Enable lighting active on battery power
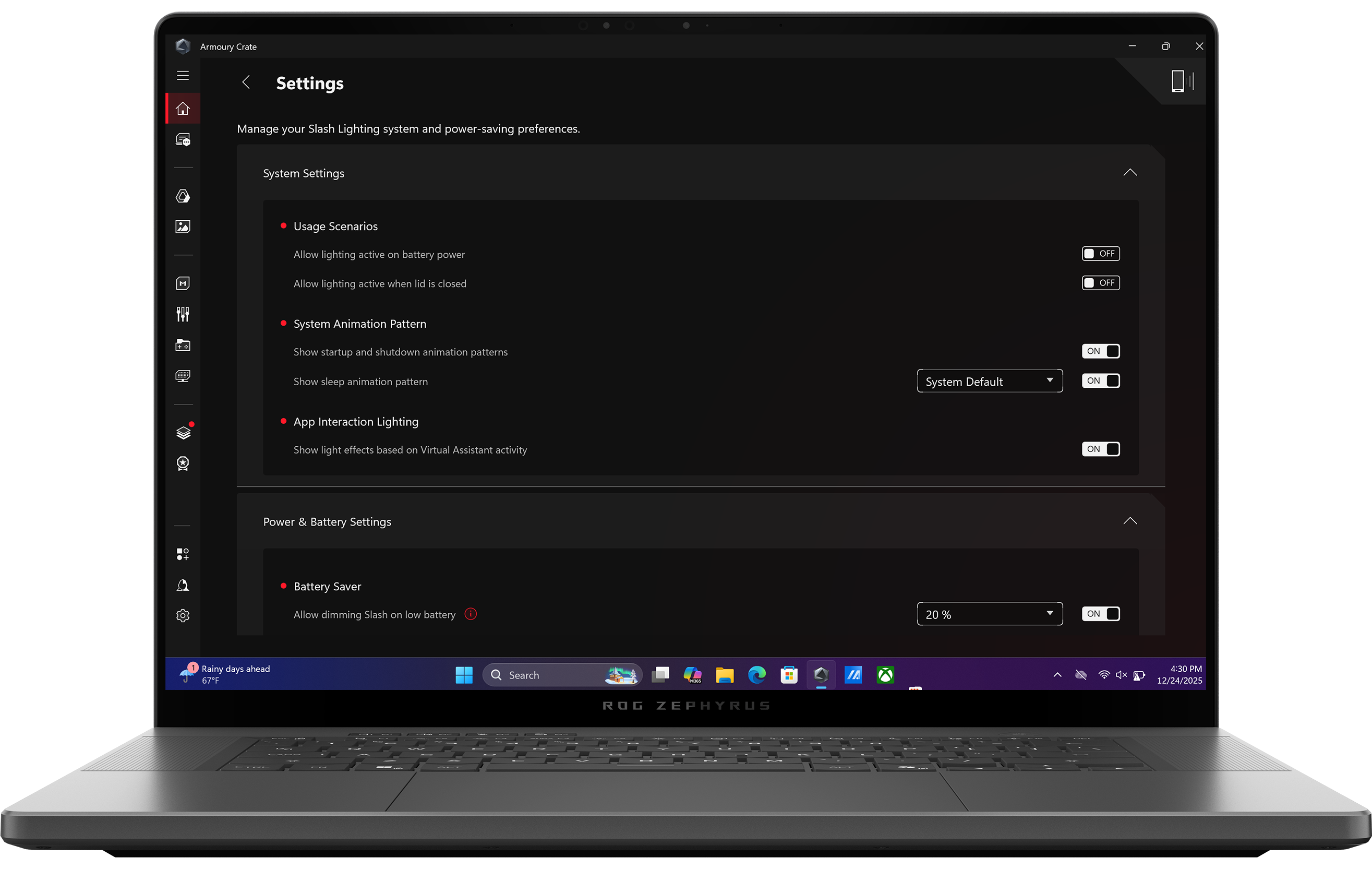Screen dimensions: 1372x869 coord(1100,254)
